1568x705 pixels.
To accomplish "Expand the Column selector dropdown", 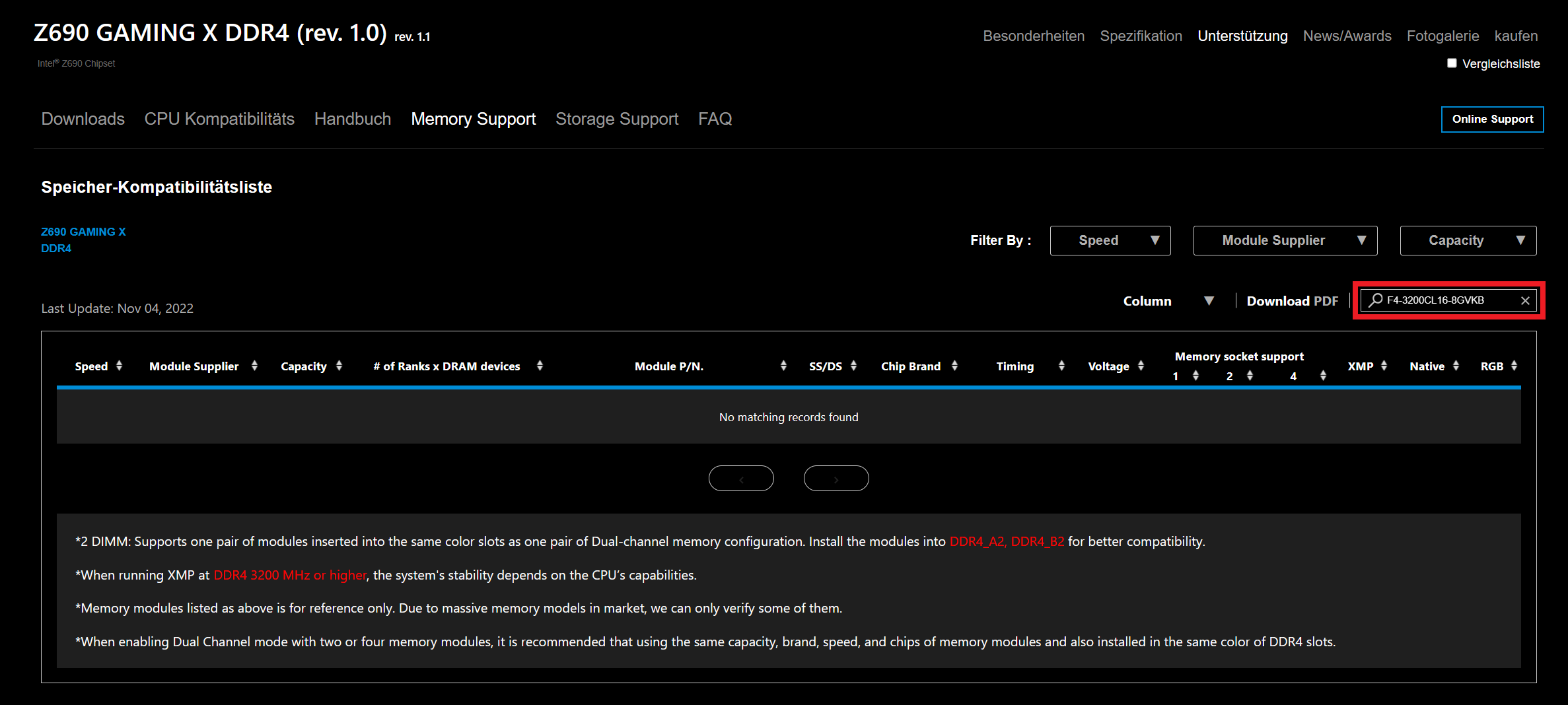I will pos(1168,301).
